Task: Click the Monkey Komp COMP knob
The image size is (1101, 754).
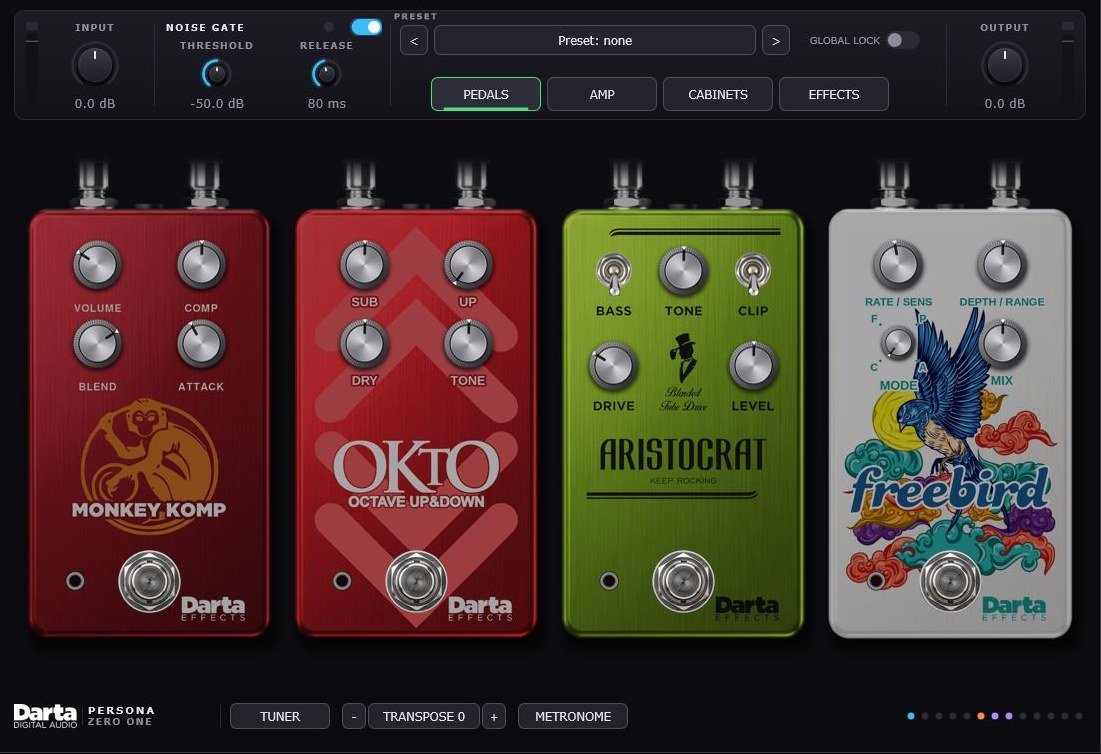Action: (x=201, y=265)
